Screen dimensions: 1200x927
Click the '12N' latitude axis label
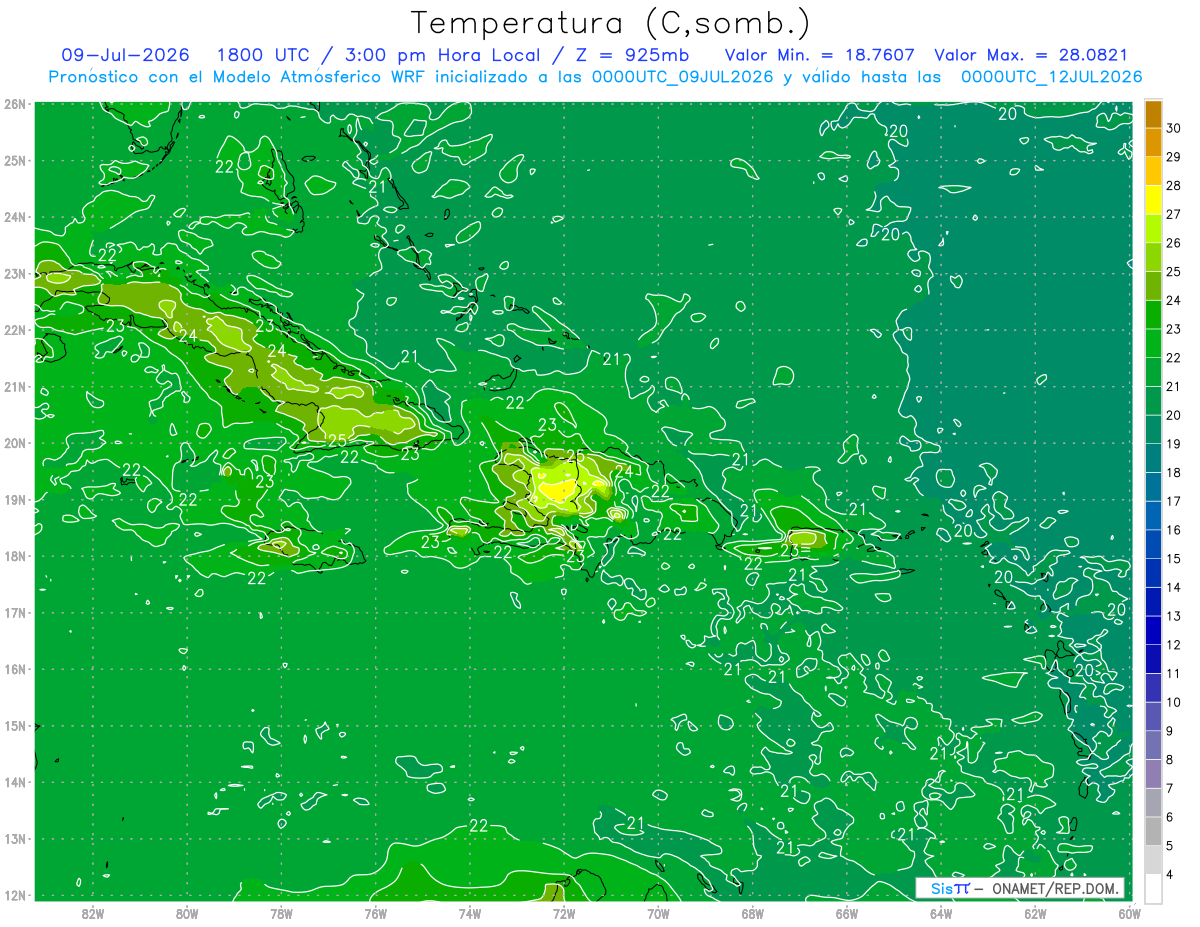(x=15, y=895)
